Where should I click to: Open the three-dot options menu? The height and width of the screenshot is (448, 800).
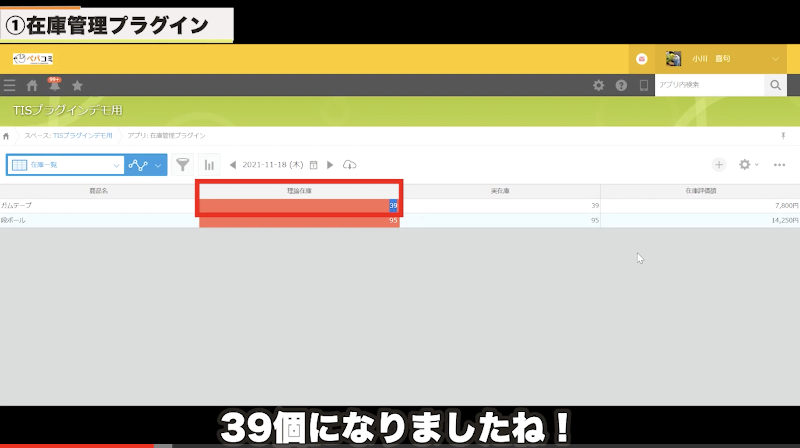pyautogui.click(x=780, y=165)
